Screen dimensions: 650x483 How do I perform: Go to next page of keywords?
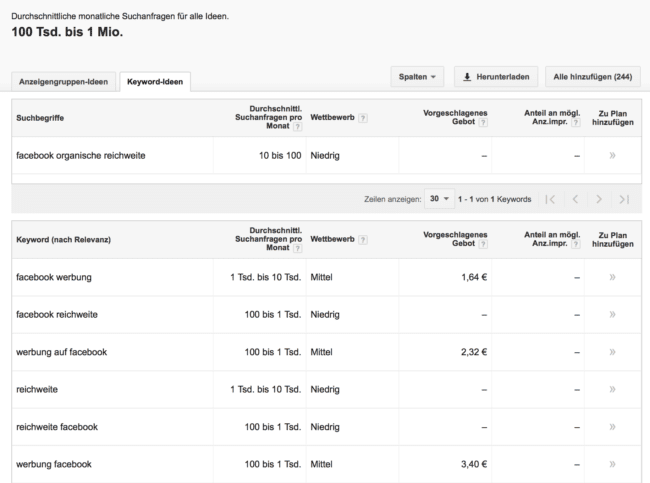click(599, 199)
